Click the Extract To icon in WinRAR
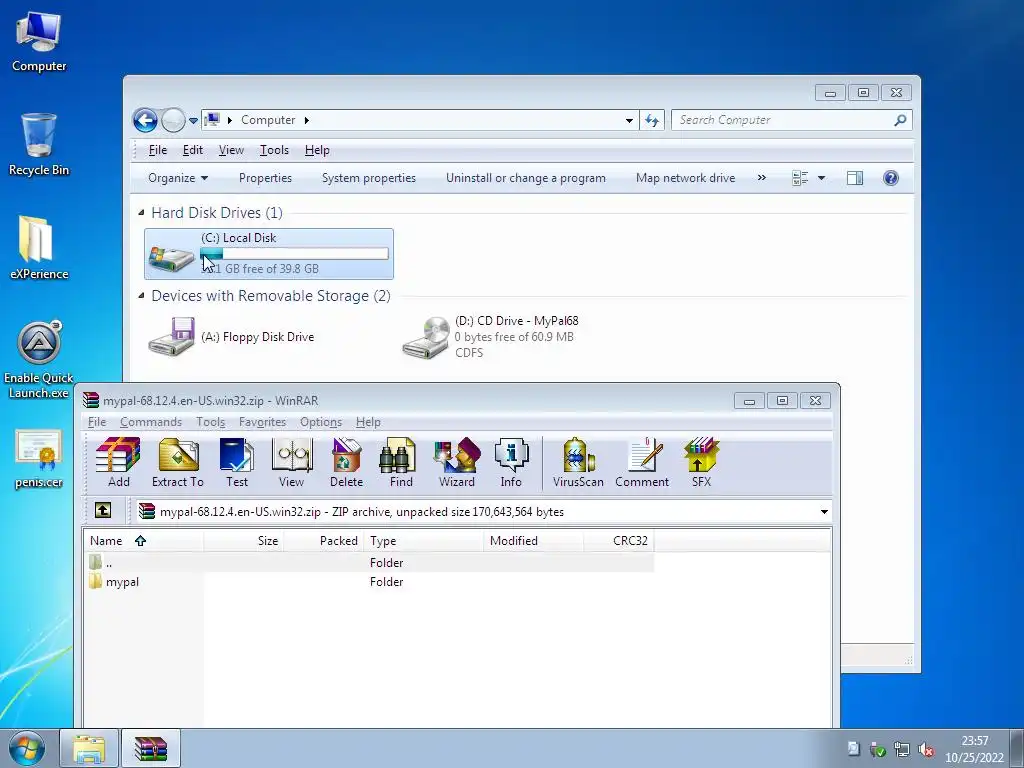 point(178,462)
